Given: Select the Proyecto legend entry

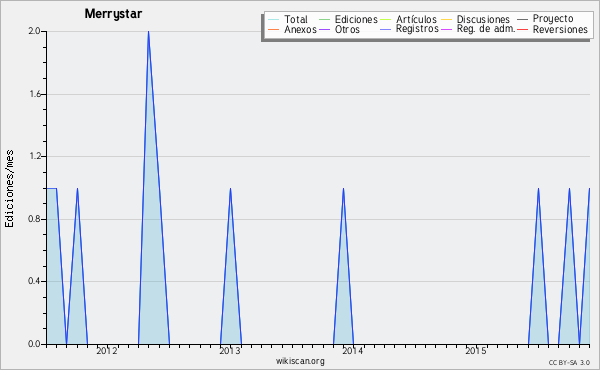Looking at the screenshot, I should 545,18.
